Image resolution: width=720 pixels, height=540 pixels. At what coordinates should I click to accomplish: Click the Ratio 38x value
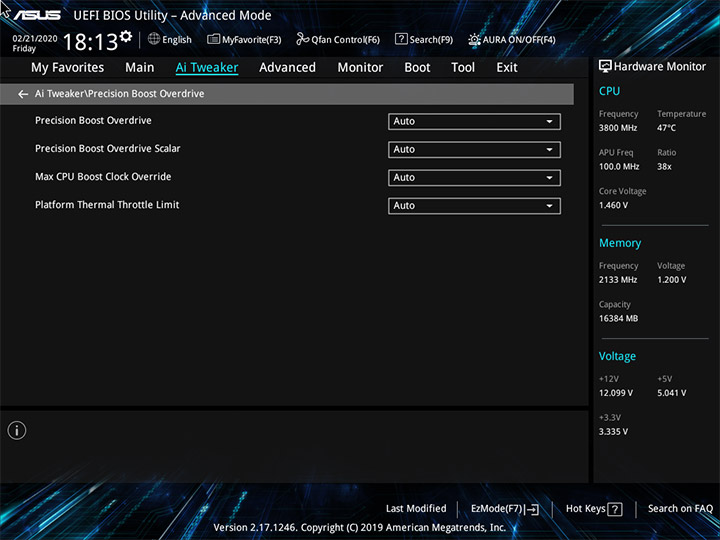664,167
